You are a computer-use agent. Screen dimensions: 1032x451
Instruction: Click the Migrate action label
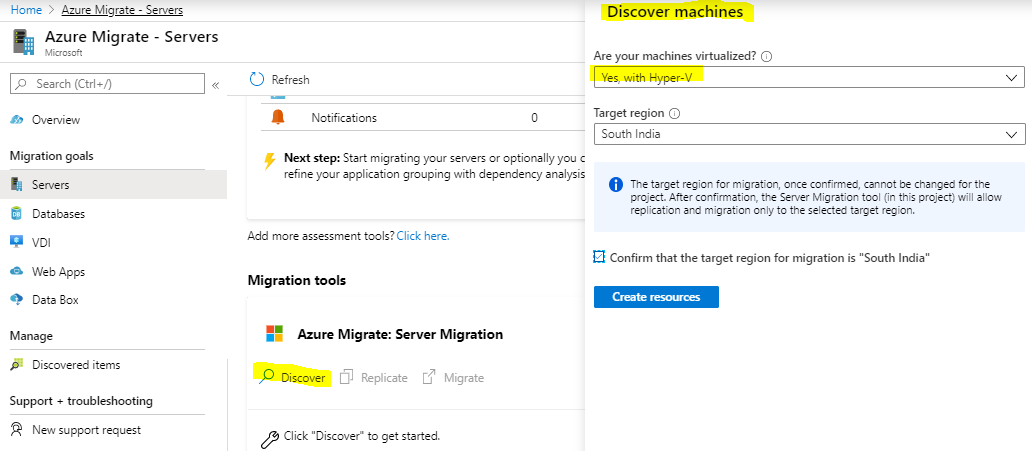click(464, 378)
